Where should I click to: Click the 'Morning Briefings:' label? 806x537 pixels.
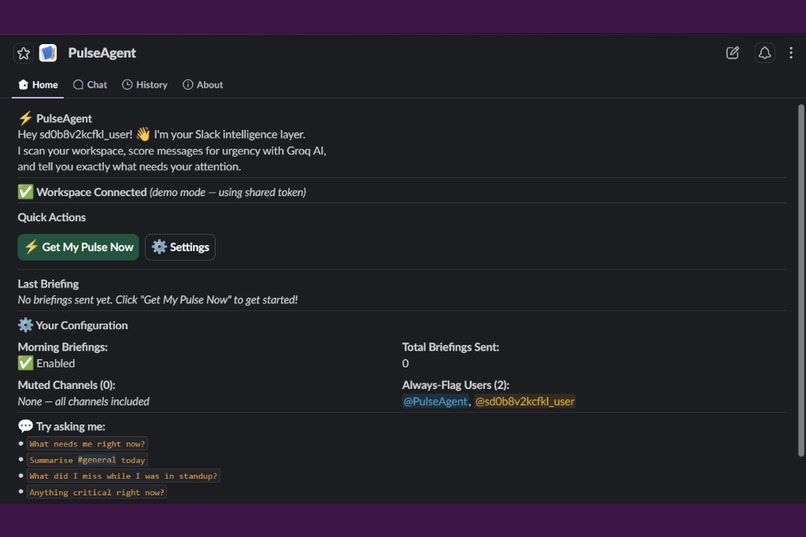click(x=63, y=347)
